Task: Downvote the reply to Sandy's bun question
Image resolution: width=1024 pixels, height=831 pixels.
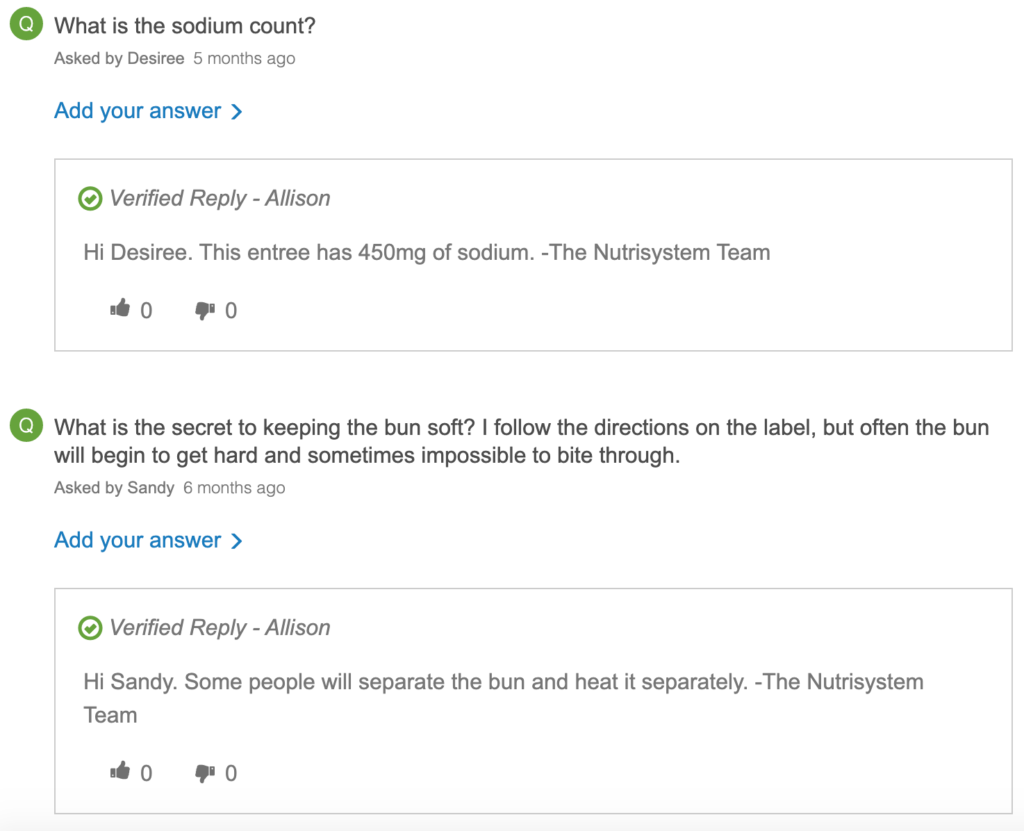Action: pyautogui.click(x=205, y=772)
